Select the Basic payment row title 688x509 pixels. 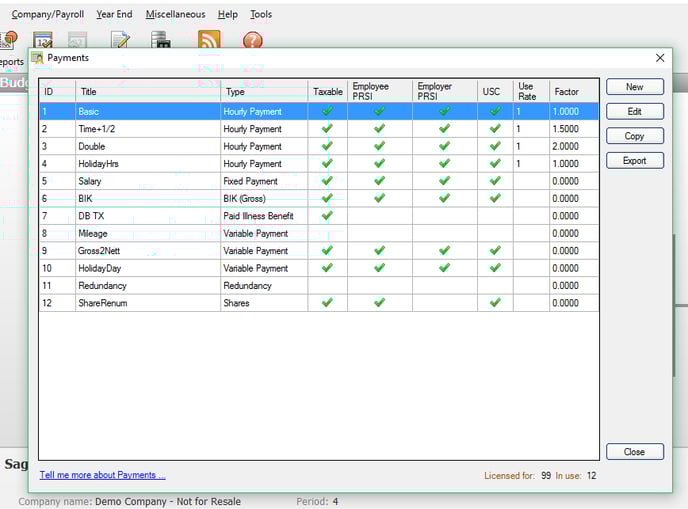pyautogui.click(x=89, y=111)
